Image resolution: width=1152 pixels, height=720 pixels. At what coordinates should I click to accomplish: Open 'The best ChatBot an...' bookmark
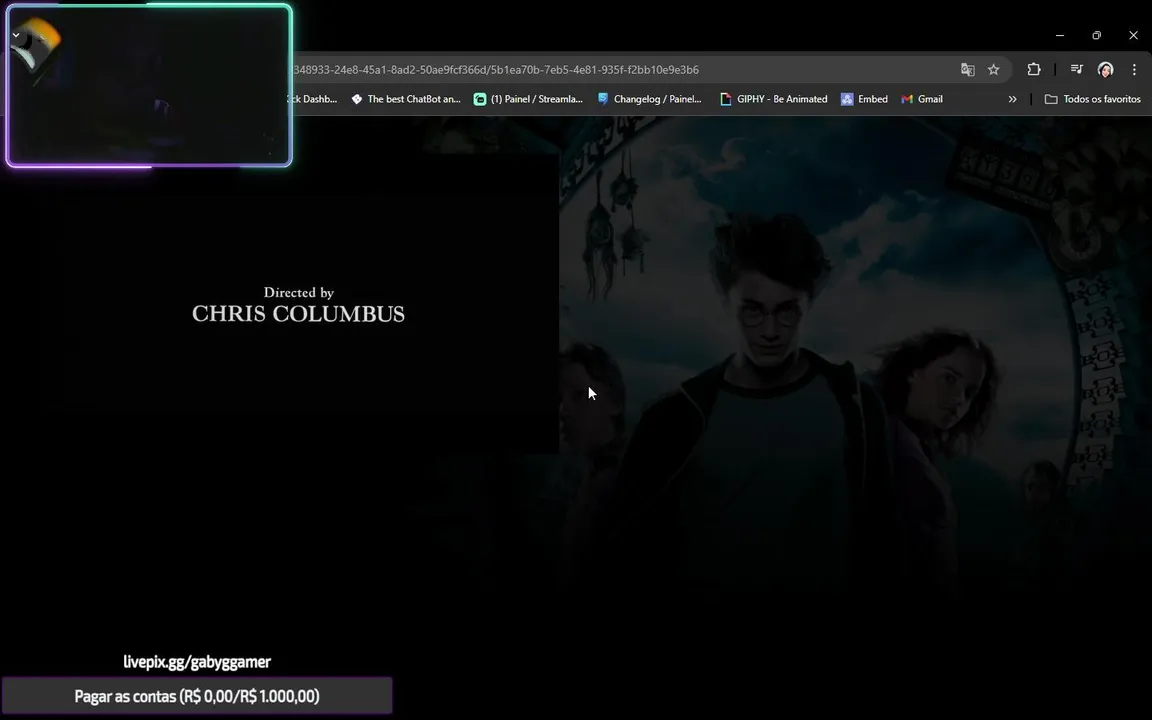click(406, 99)
